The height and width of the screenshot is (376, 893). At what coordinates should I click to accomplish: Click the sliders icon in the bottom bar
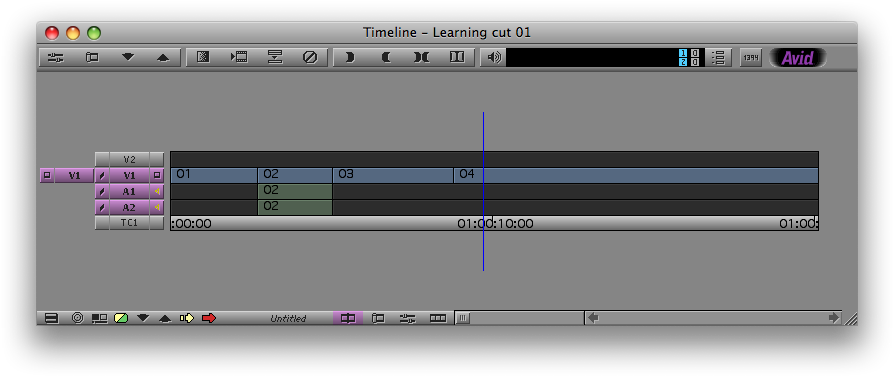[407, 318]
